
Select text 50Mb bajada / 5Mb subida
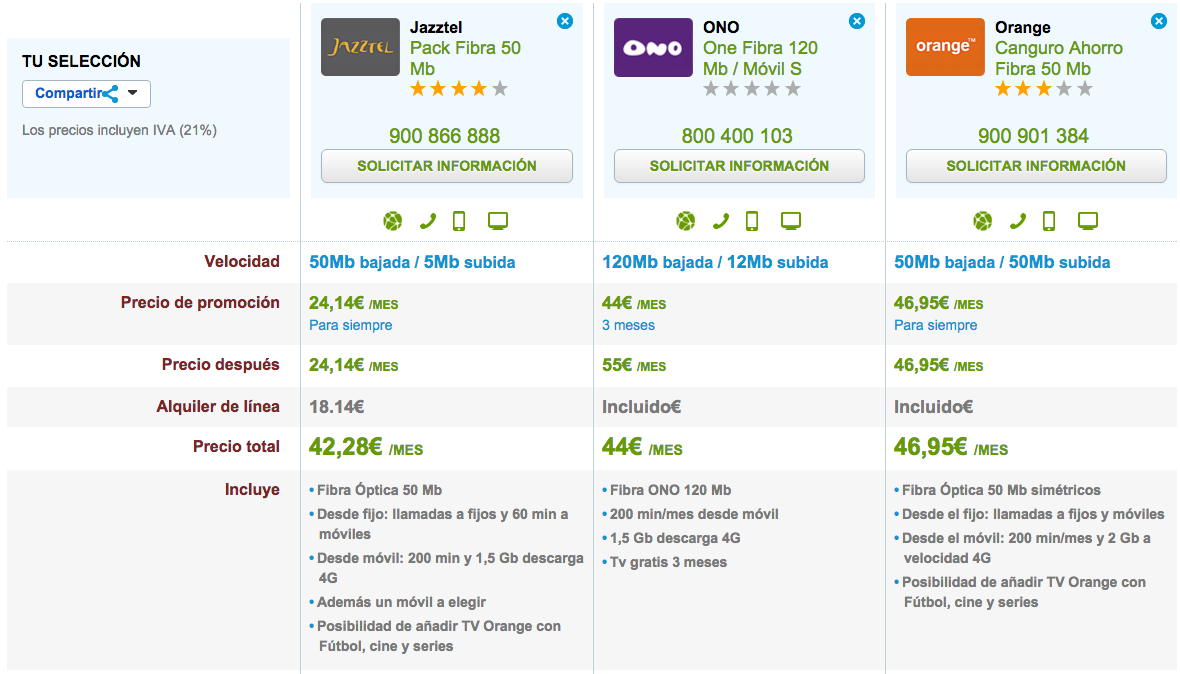point(412,263)
